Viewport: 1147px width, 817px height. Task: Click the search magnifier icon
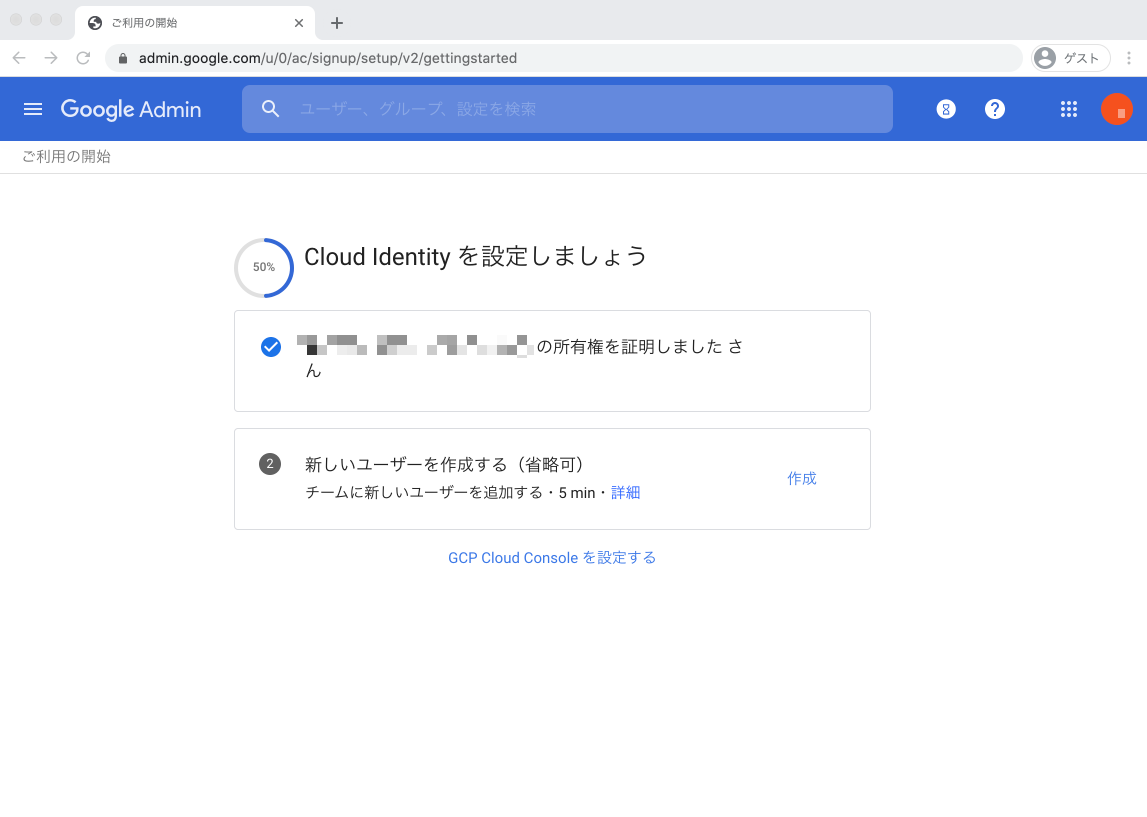coord(271,109)
